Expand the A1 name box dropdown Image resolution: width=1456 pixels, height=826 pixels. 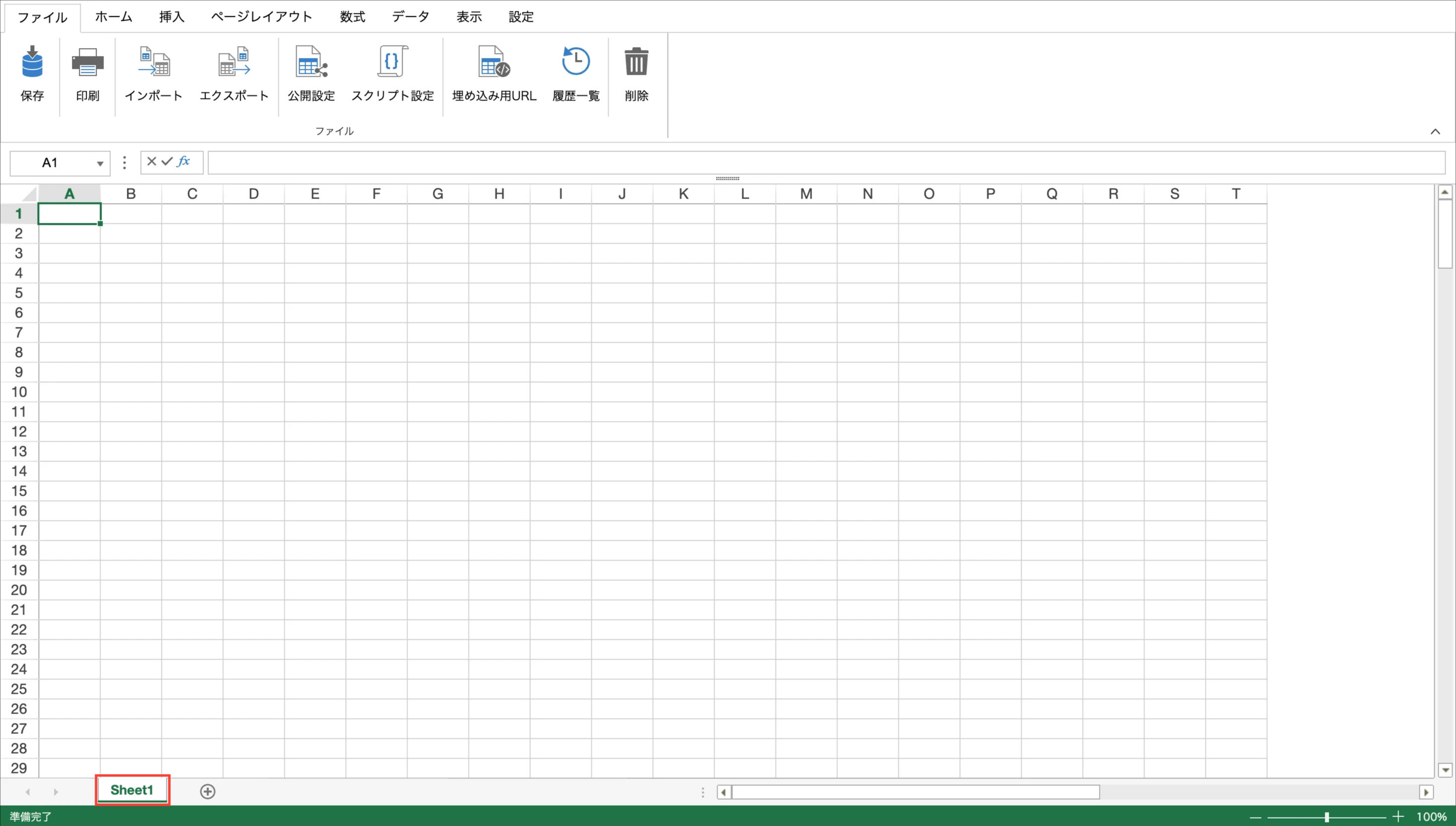click(x=100, y=164)
